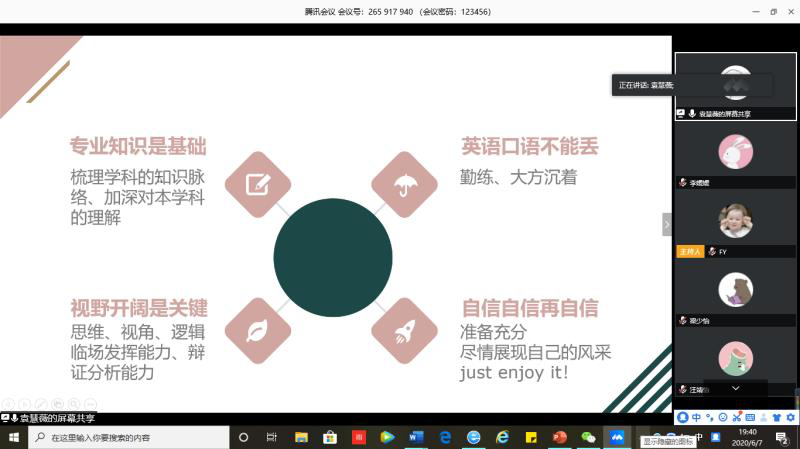Collapse the participant video panel arrow

coord(667,224)
